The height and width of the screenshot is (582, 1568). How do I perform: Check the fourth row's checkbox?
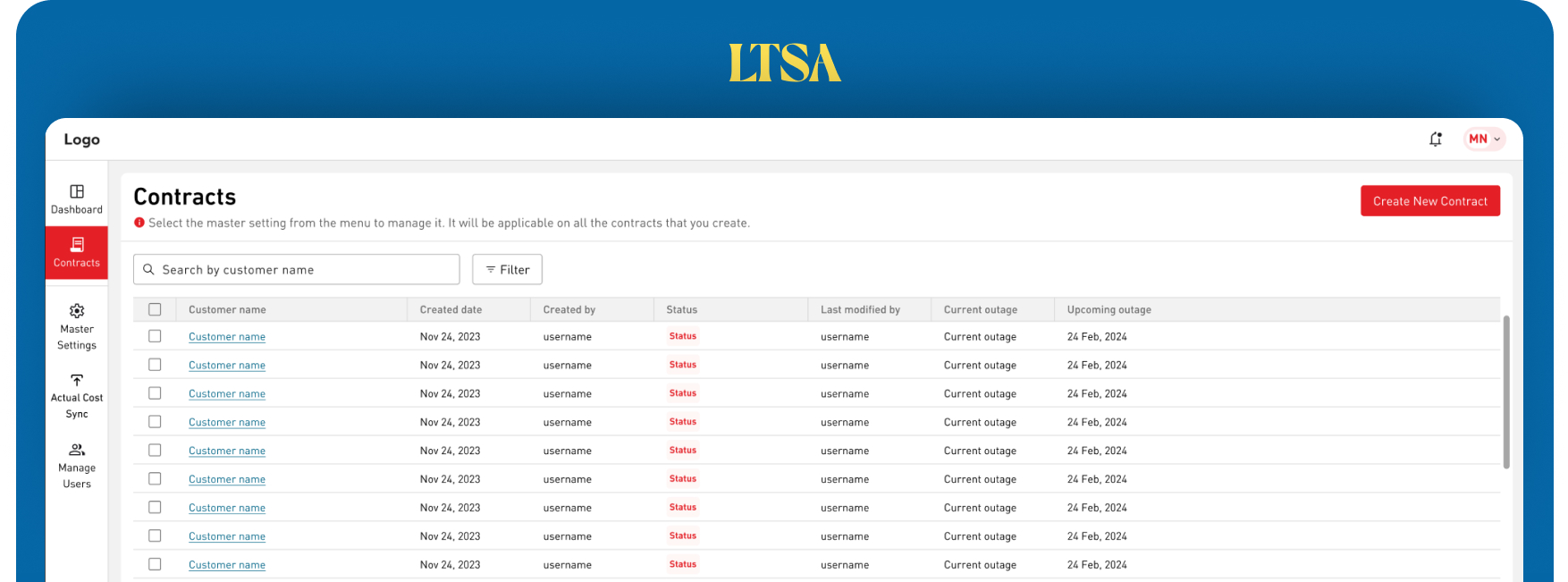click(x=155, y=422)
